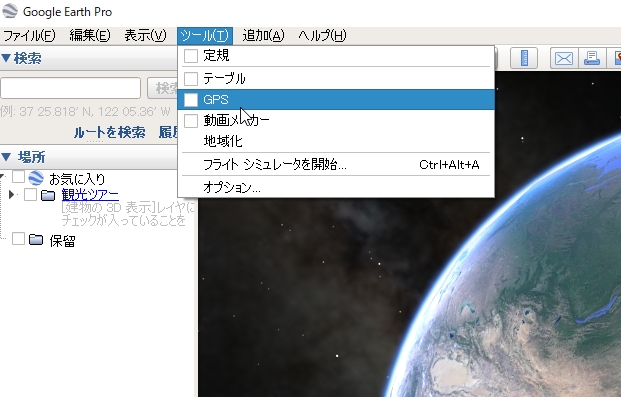Toggle the 定規 checkbox in Tools menu
Viewport: 621px width, 397px height.
coord(191,56)
